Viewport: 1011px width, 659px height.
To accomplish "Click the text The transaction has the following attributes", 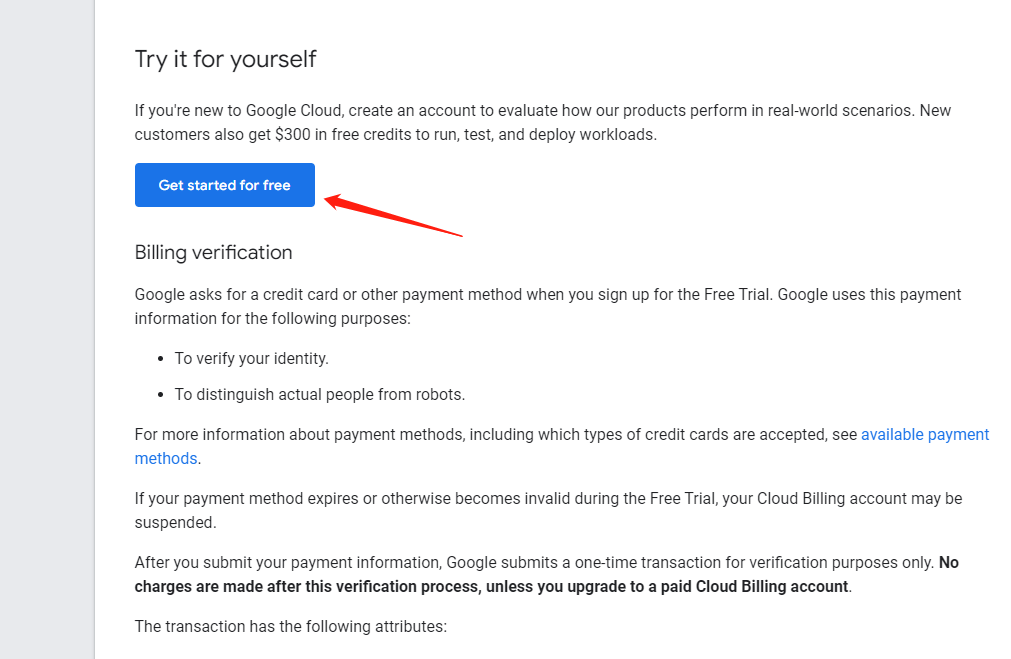I will (291, 627).
